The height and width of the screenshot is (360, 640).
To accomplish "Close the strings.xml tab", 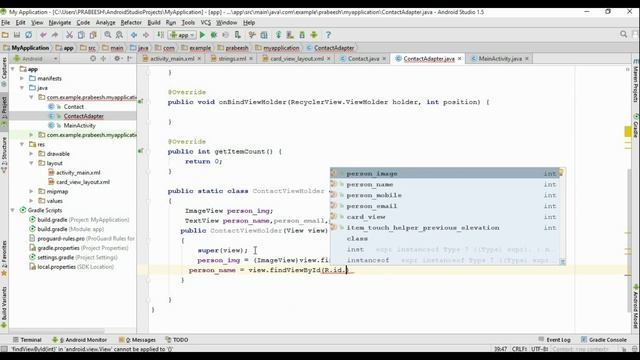I will tap(251, 59).
